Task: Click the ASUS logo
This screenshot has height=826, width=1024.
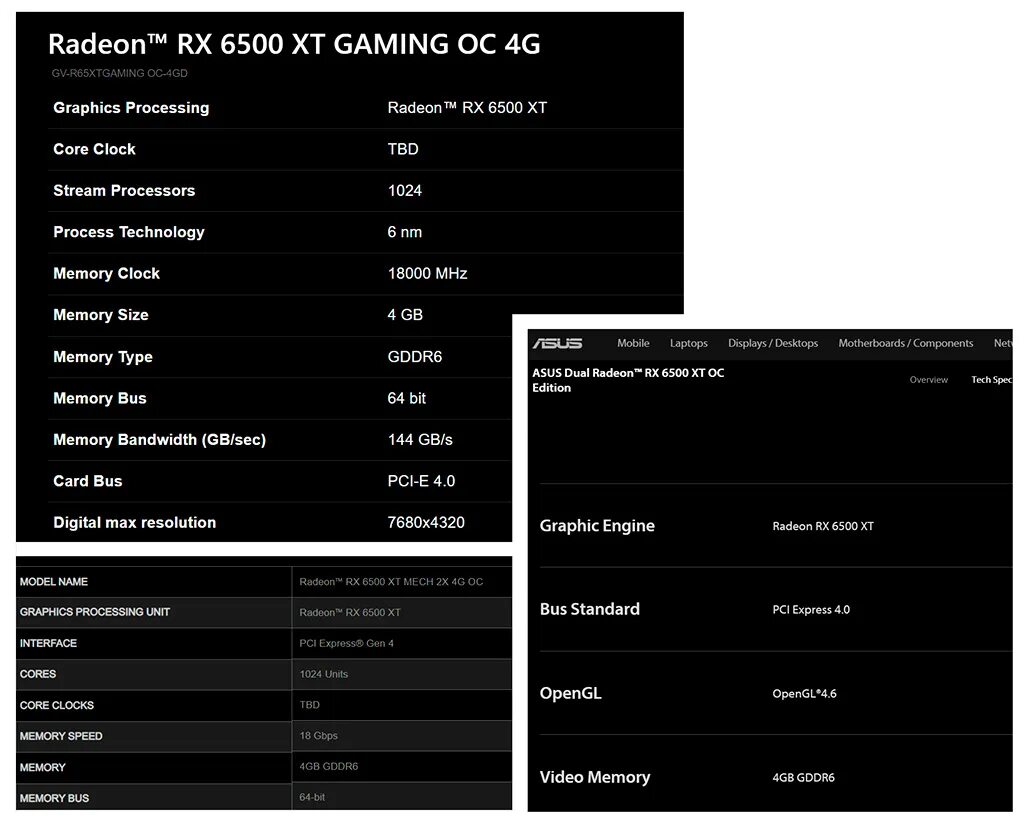Action: coord(557,343)
